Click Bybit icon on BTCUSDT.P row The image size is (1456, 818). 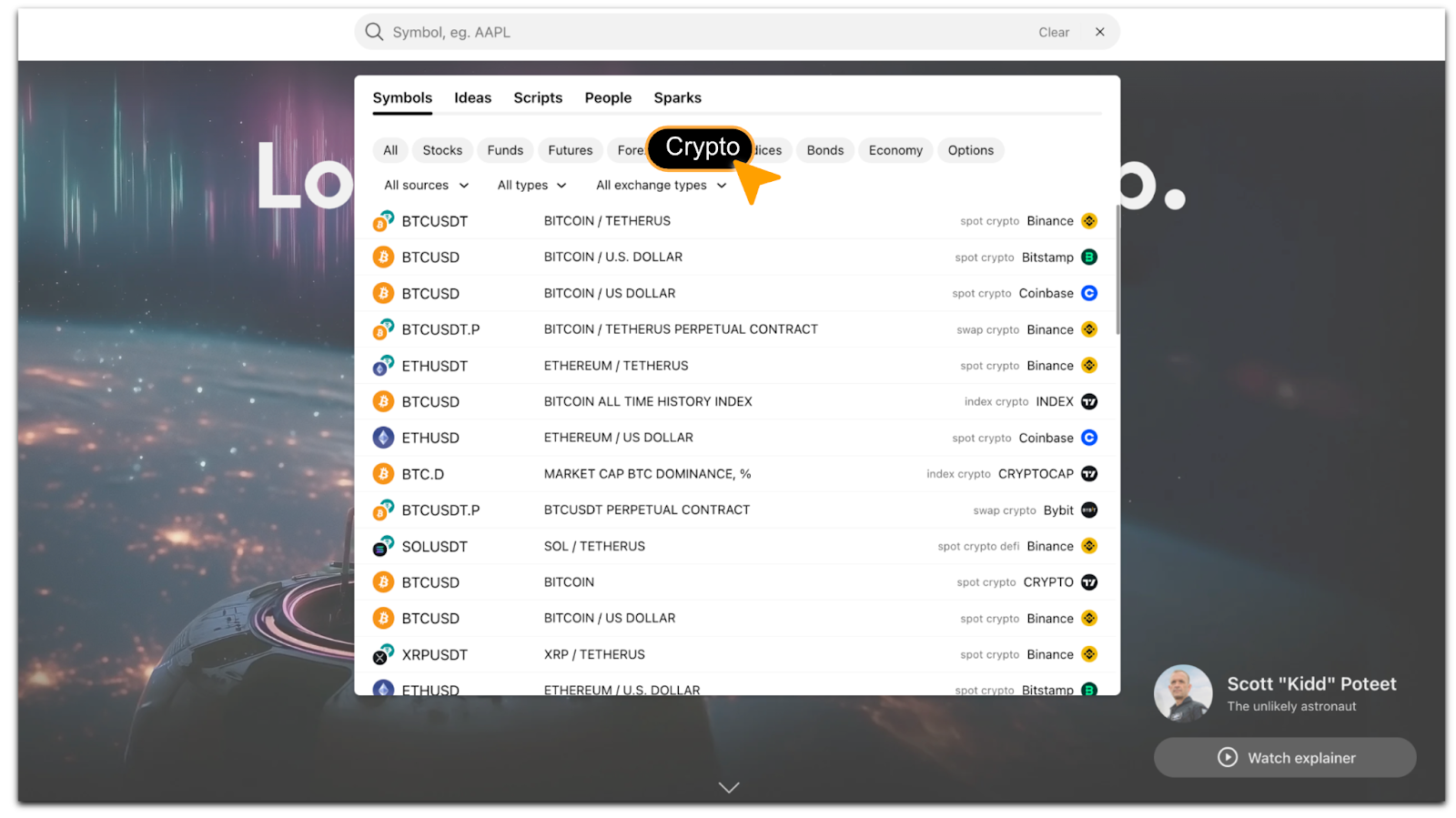[1088, 510]
